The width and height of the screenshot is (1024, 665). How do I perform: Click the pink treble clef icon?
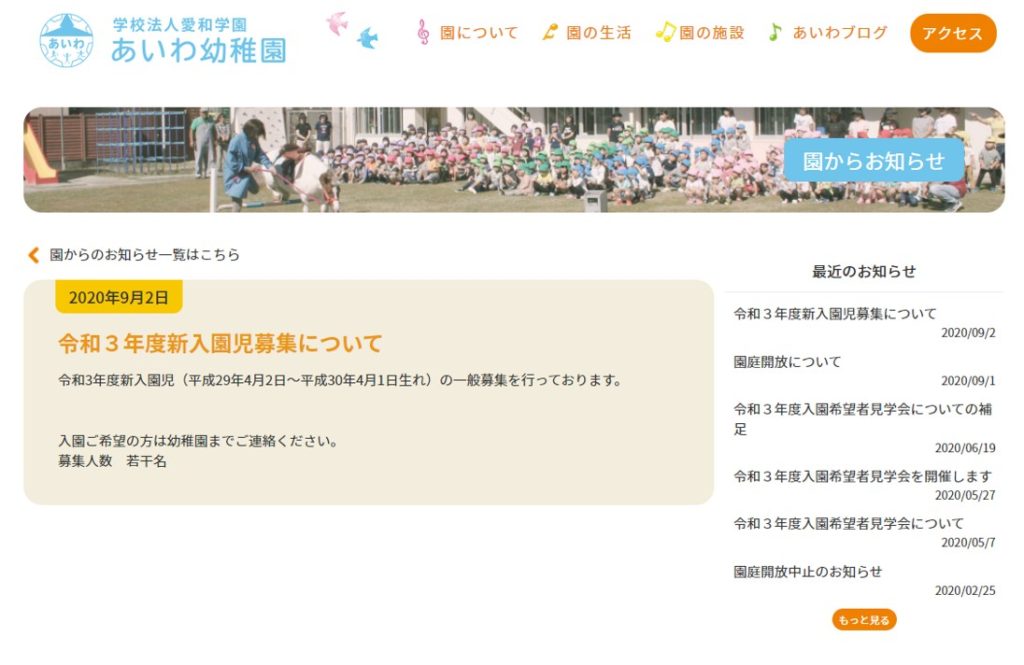(423, 32)
